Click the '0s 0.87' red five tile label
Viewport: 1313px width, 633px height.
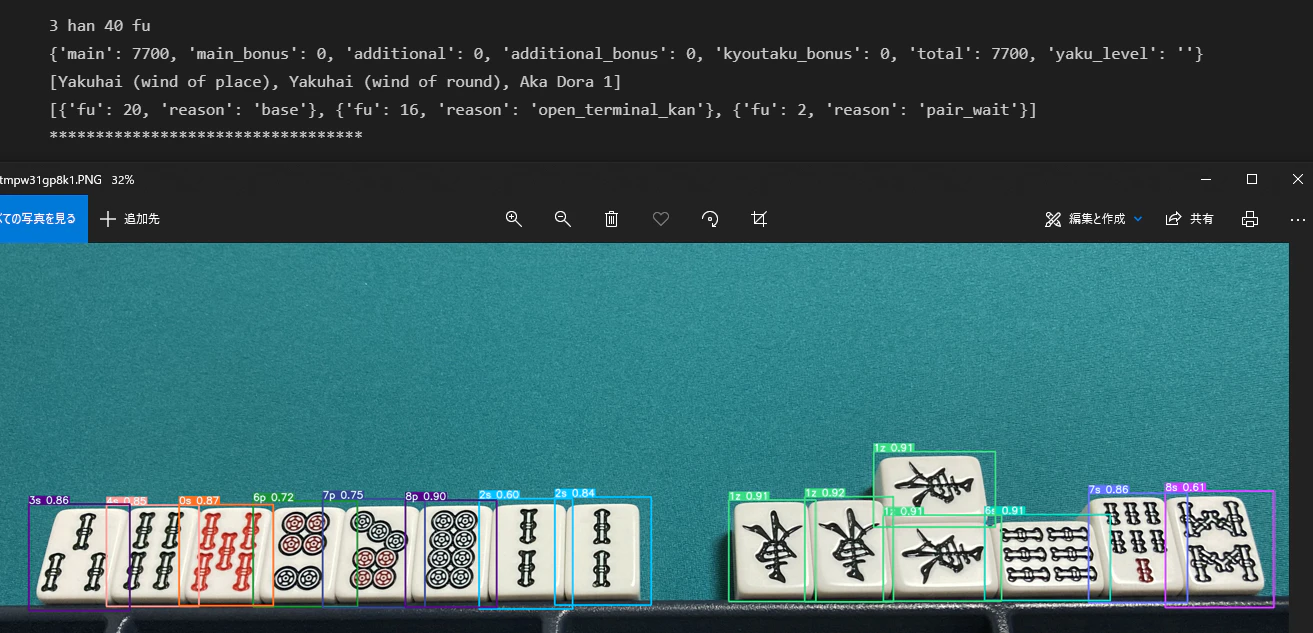pos(200,499)
